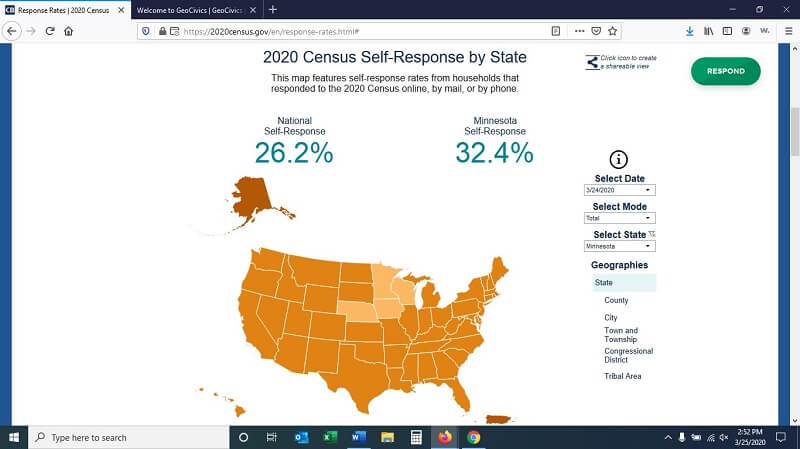800x449 pixels.
Task: Launch Excel from the taskbar
Action: pyautogui.click(x=329, y=437)
